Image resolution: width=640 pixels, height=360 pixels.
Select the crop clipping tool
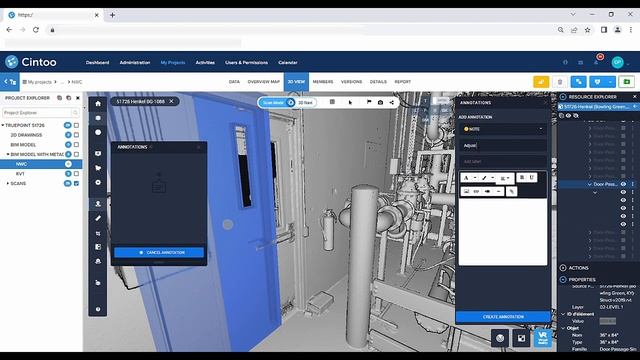coord(98,233)
